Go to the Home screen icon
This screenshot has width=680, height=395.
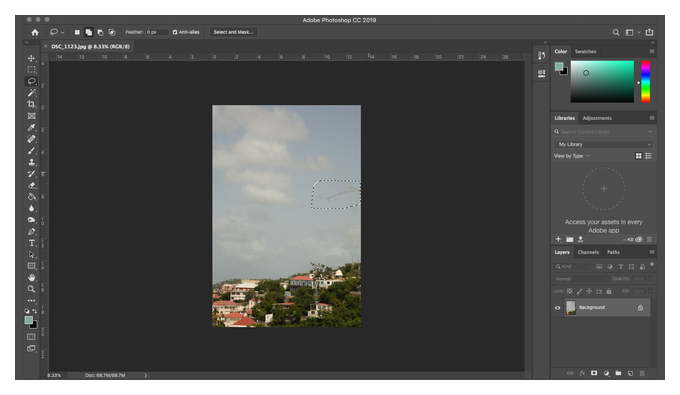click(x=35, y=32)
